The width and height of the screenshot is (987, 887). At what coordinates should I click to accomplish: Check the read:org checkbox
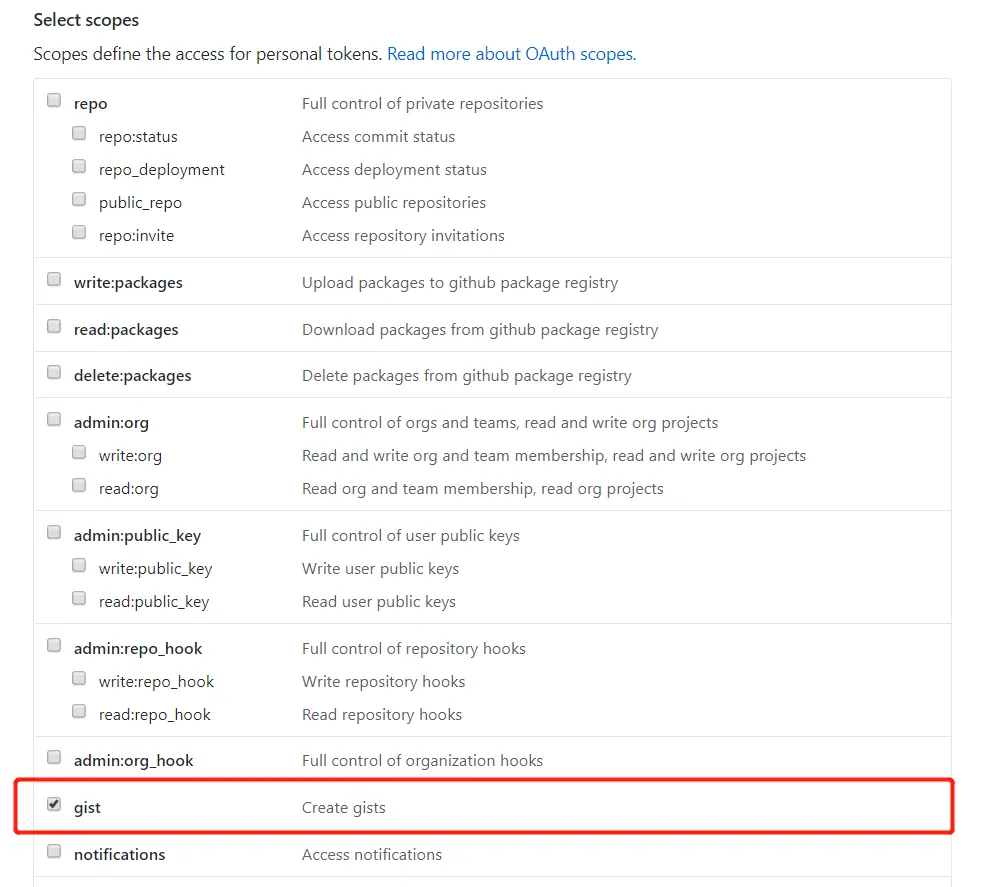tap(79, 485)
